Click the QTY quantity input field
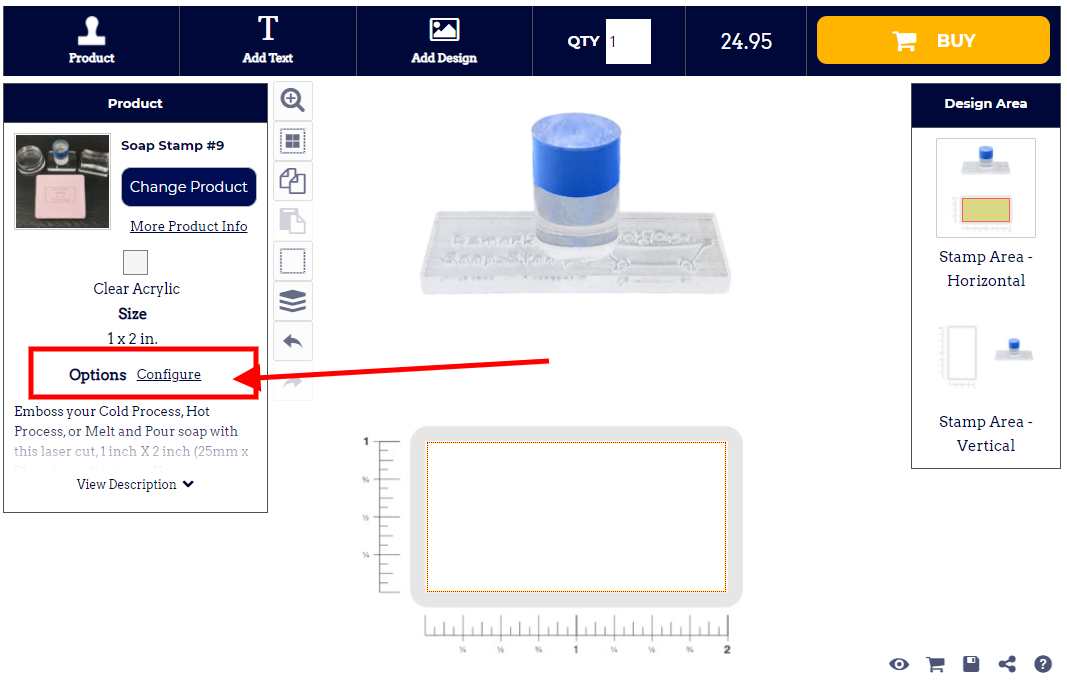 (x=628, y=42)
